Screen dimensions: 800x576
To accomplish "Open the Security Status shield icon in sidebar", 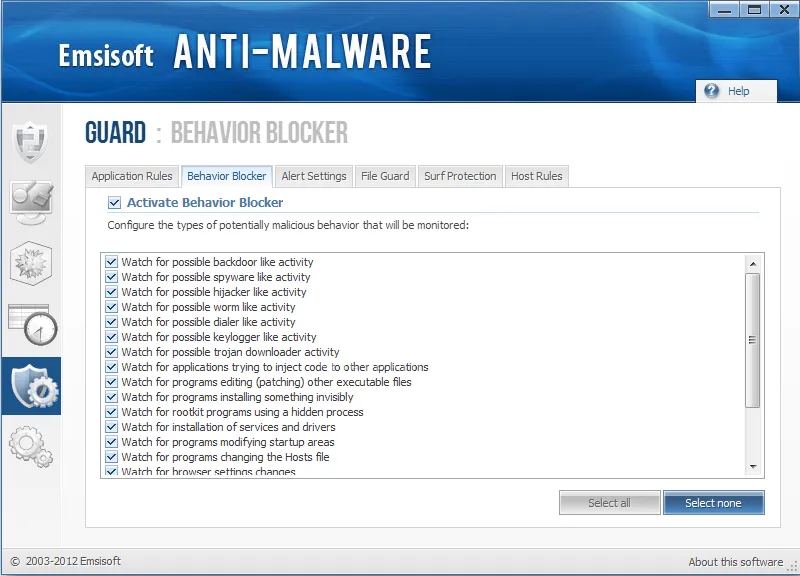I will click(31, 141).
